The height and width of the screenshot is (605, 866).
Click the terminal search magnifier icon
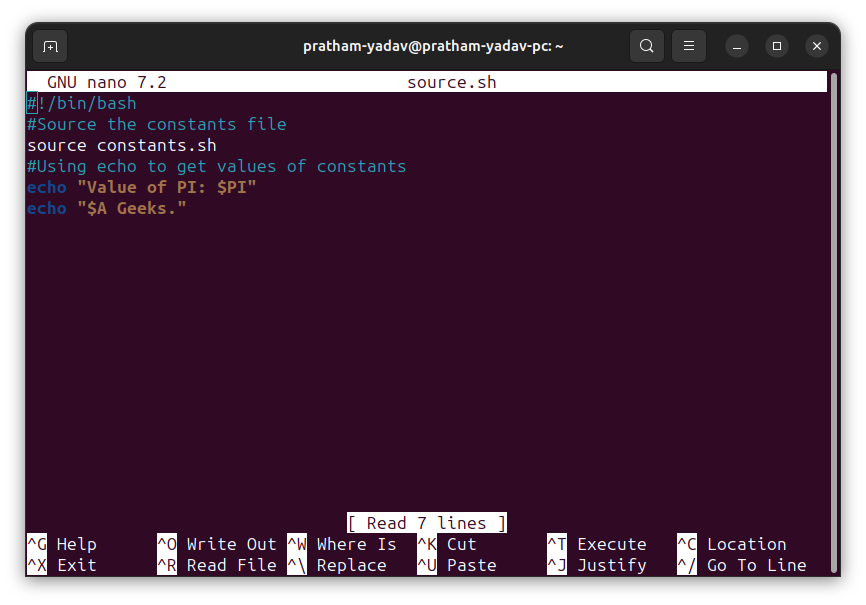(647, 46)
